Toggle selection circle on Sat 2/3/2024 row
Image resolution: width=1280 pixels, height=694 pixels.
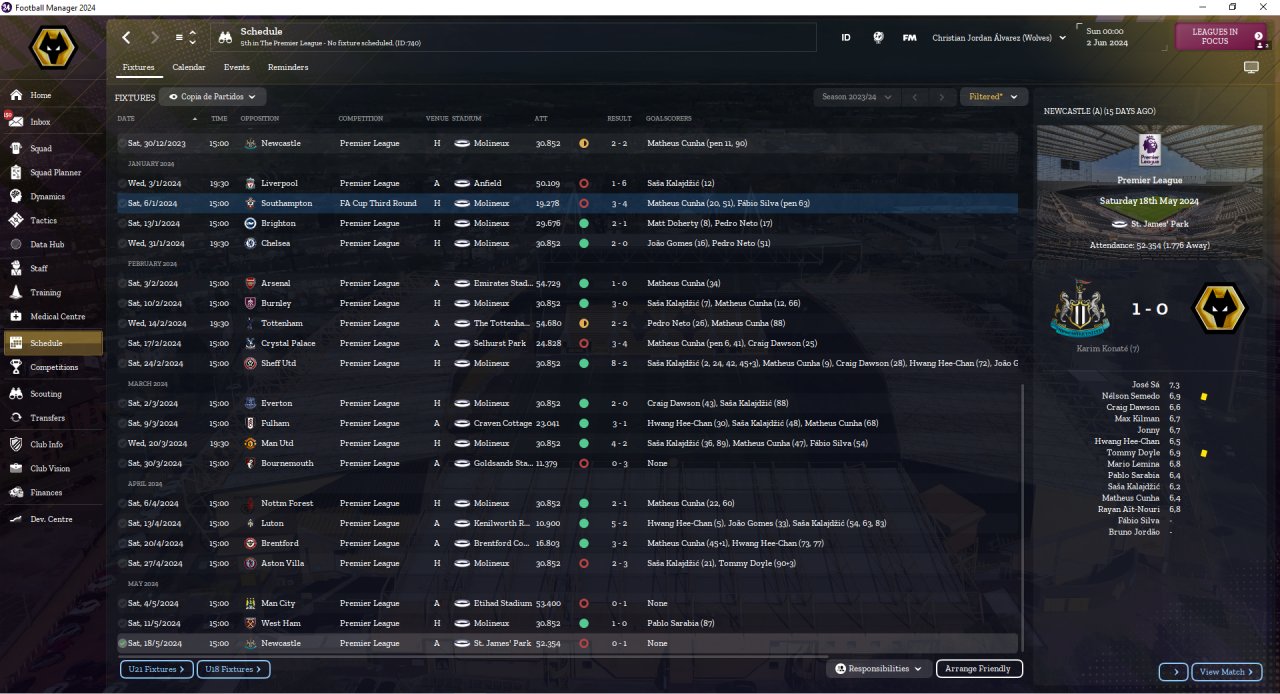coord(122,403)
